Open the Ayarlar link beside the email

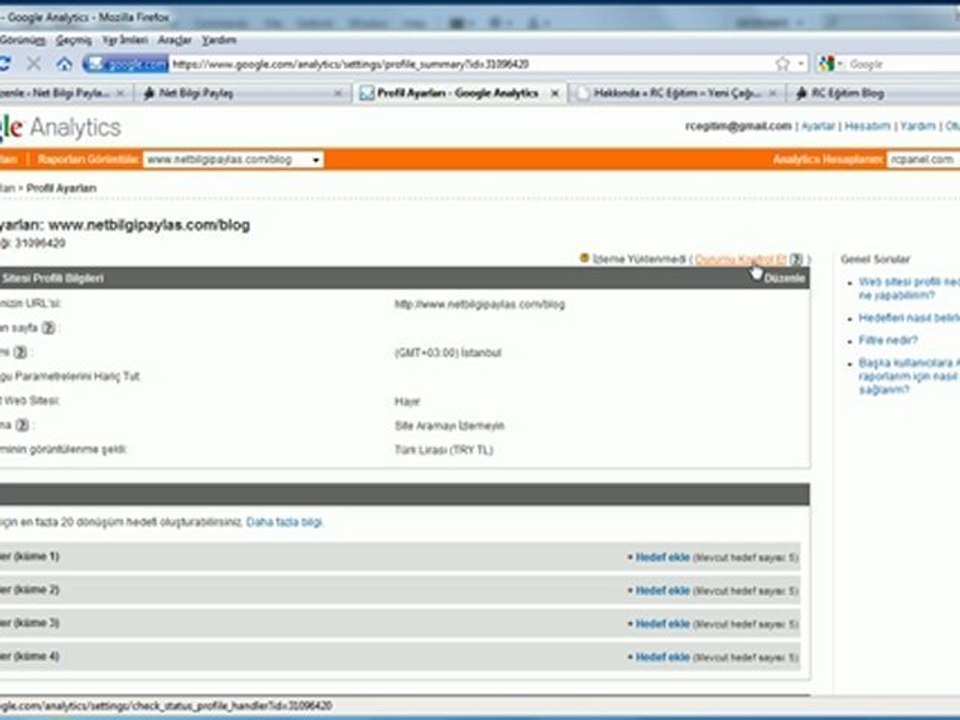pos(818,126)
